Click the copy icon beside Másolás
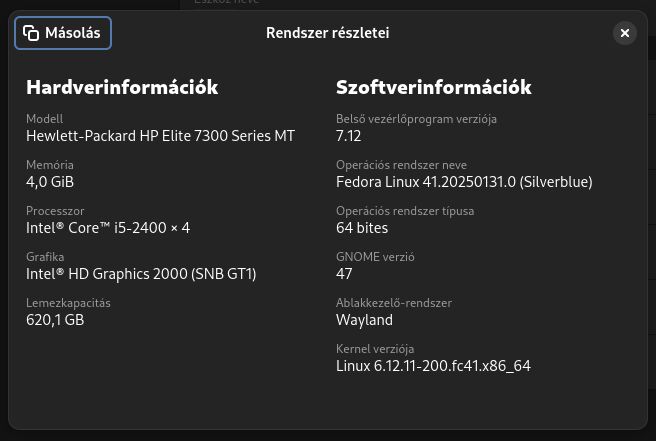The height and width of the screenshot is (441, 656). point(31,33)
